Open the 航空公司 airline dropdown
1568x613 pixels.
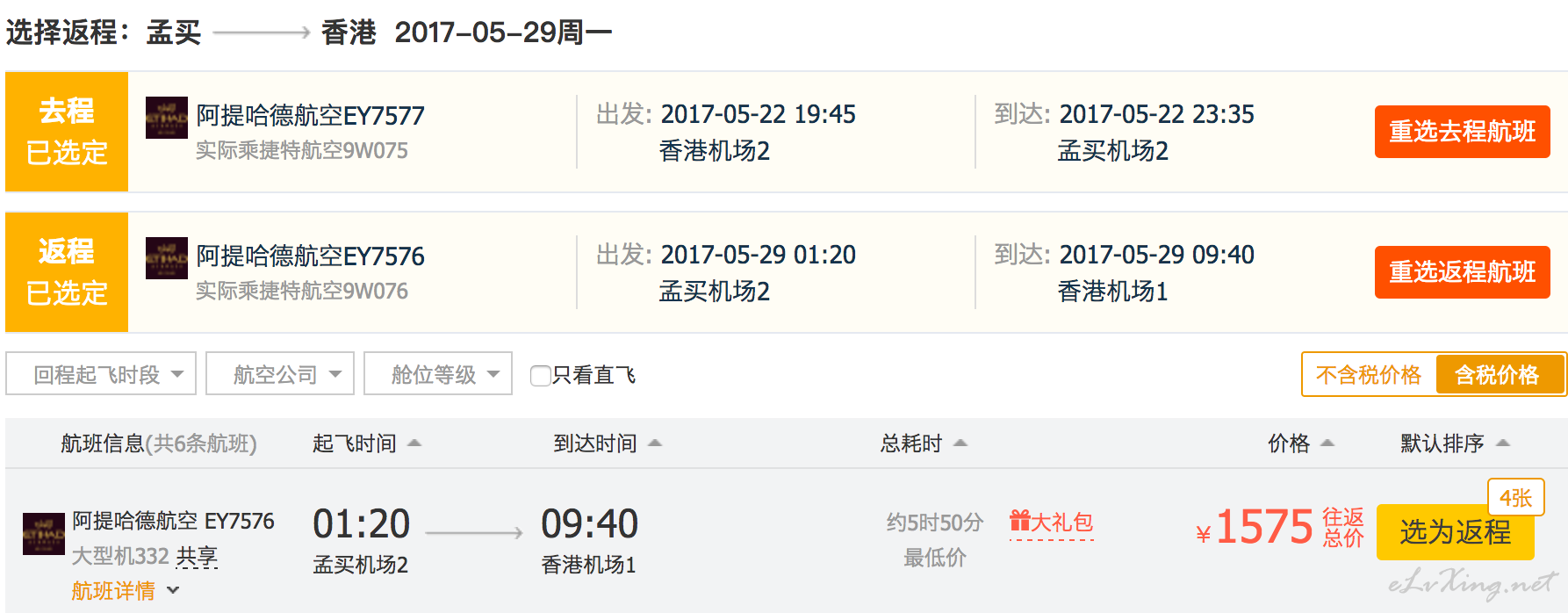(x=280, y=374)
